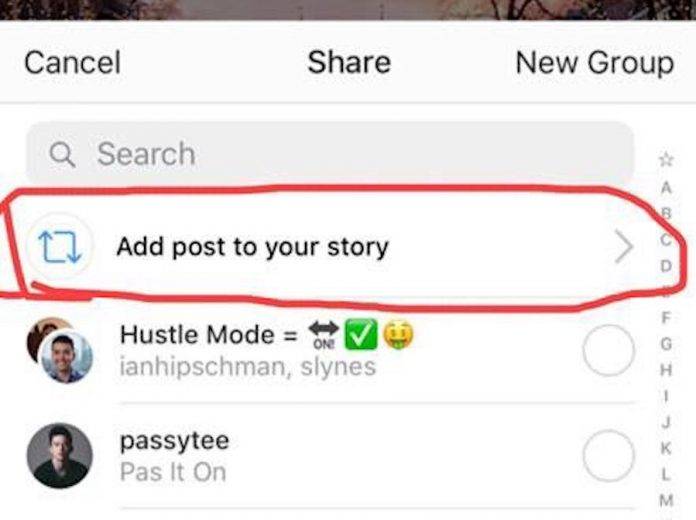Select the Hustle Mode group radio circle
The width and height of the screenshot is (696, 520).
608,351
